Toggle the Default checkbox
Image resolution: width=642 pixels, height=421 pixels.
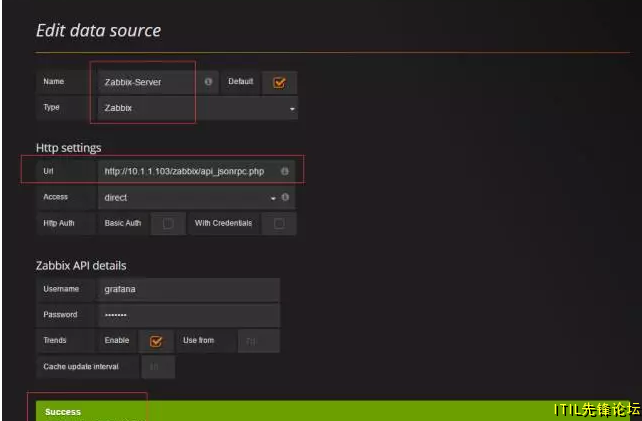click(279, 83)
